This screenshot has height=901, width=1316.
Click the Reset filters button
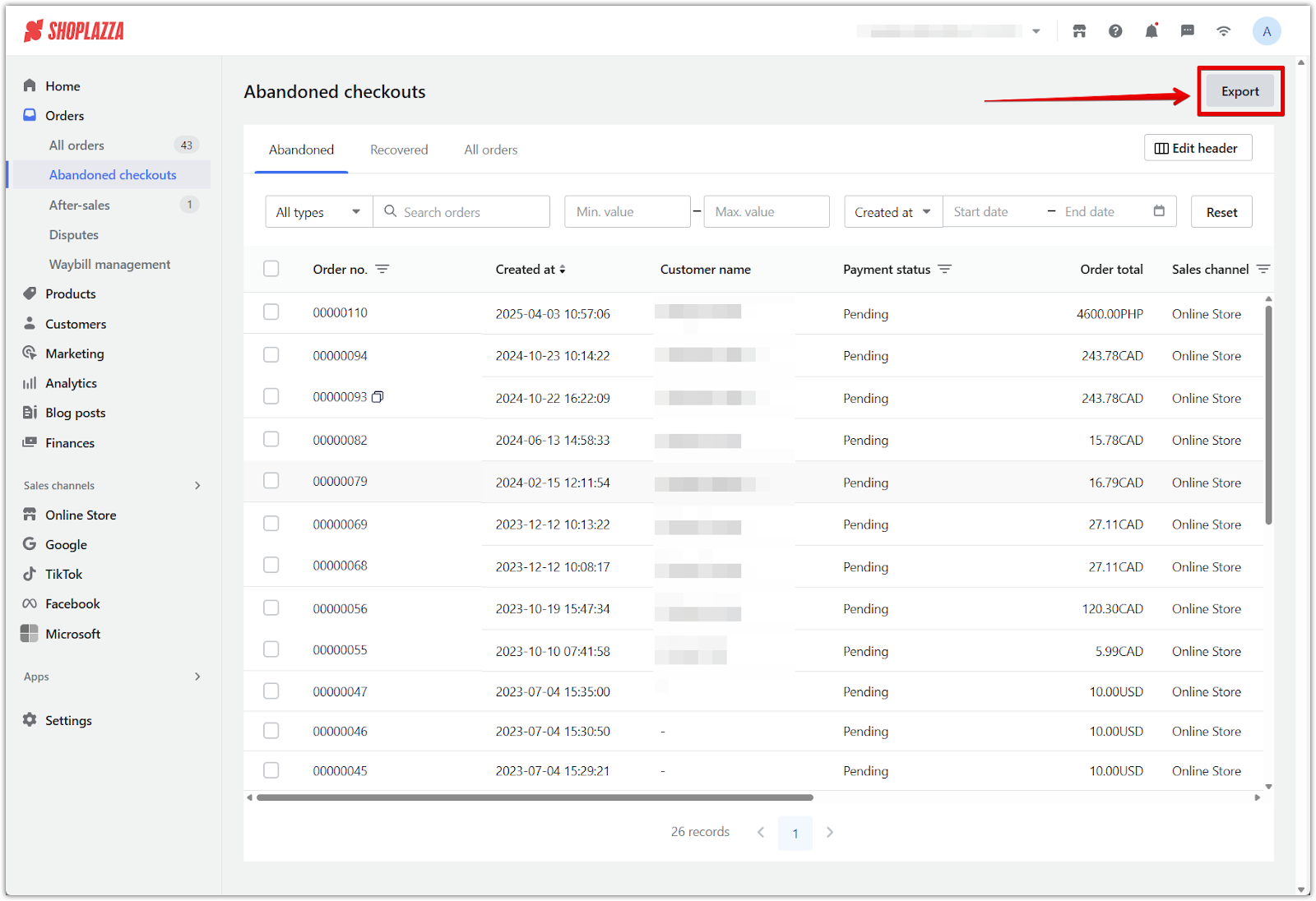[1221, 211]
